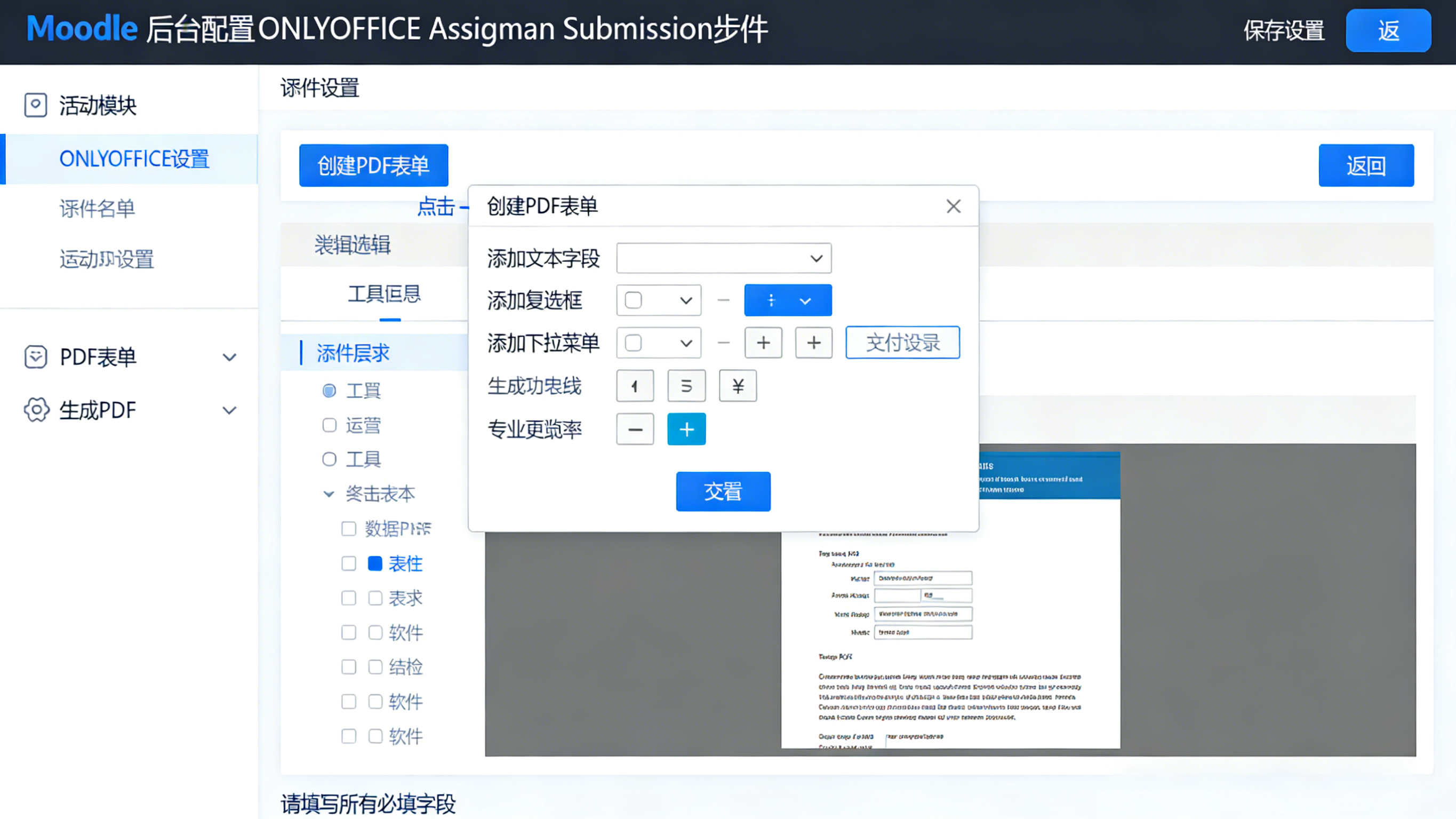Screen dimensions: 1456x819
Task: Select the 工買 radio button
Action: click(x=329, y=391)
